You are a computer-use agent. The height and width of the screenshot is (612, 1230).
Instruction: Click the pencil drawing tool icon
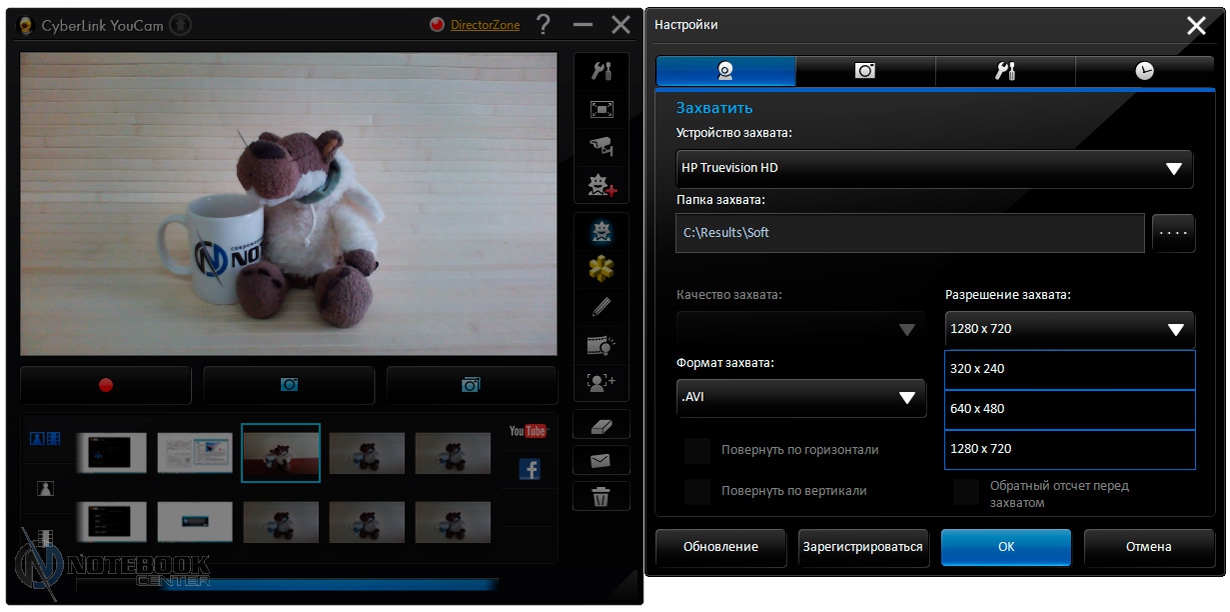click(601, 307)
